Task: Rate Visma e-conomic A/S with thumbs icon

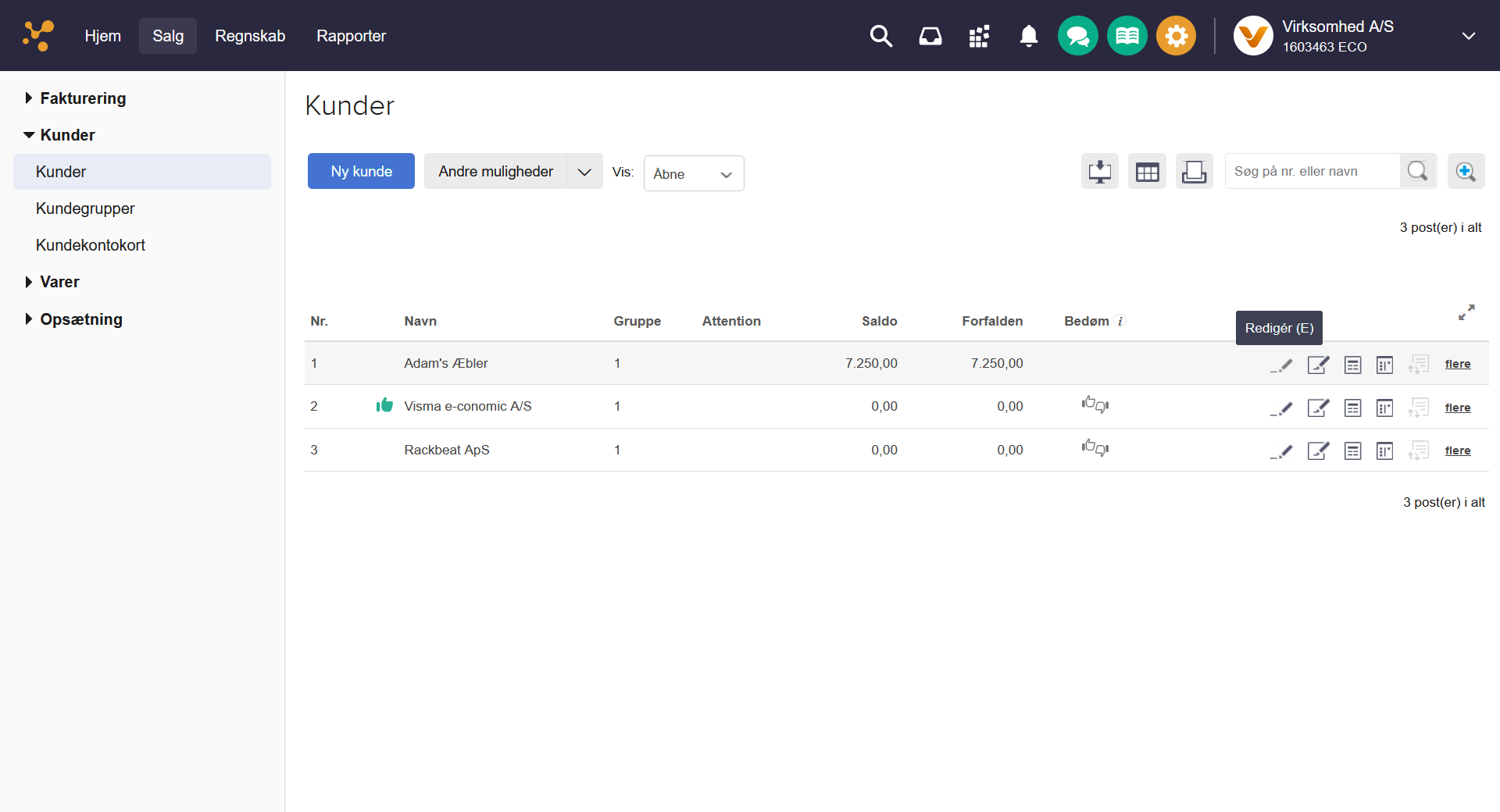Action: [x=1095, y=404]
